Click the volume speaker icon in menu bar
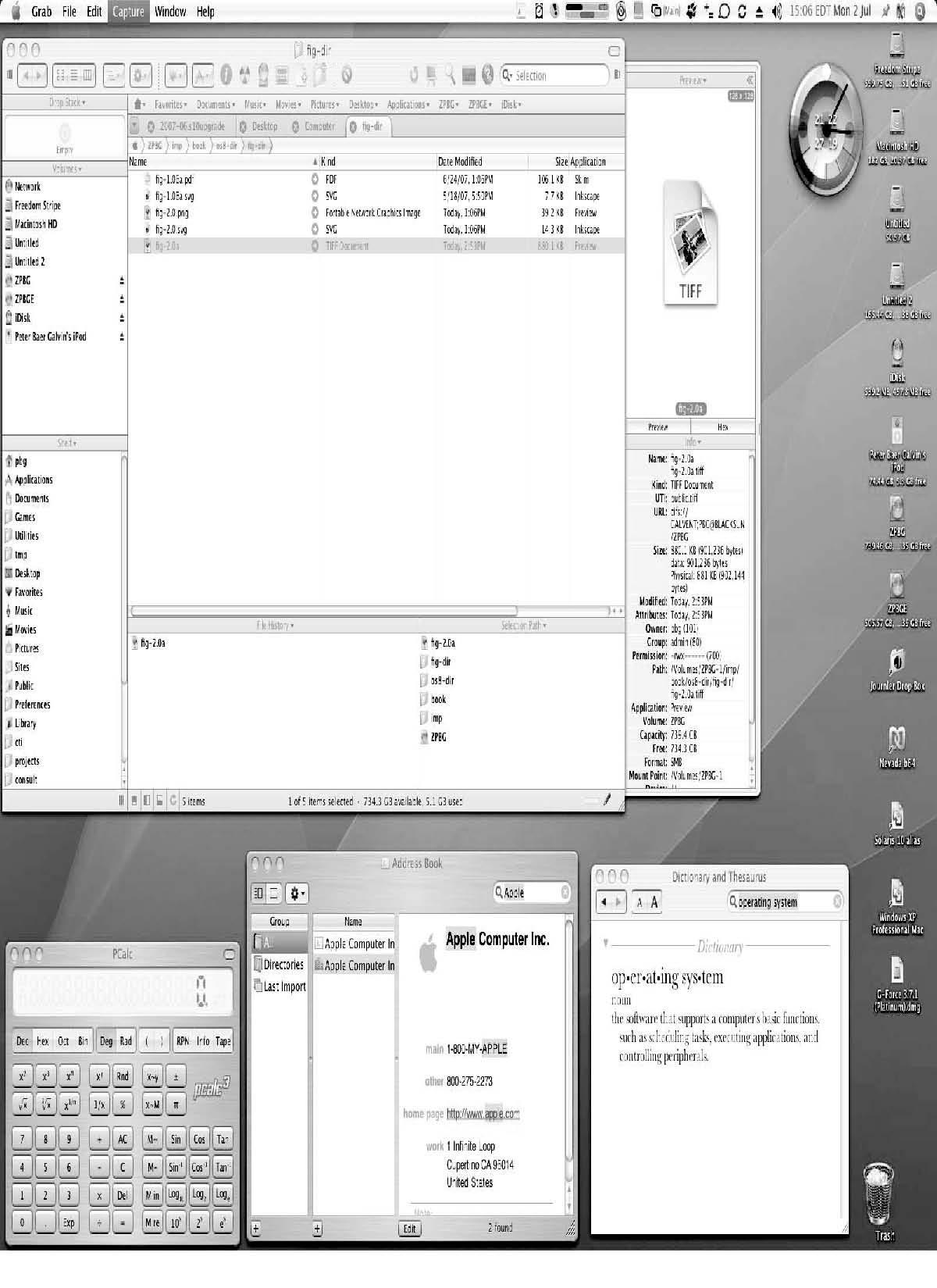Screen dimensions: 937x1288 776,12
